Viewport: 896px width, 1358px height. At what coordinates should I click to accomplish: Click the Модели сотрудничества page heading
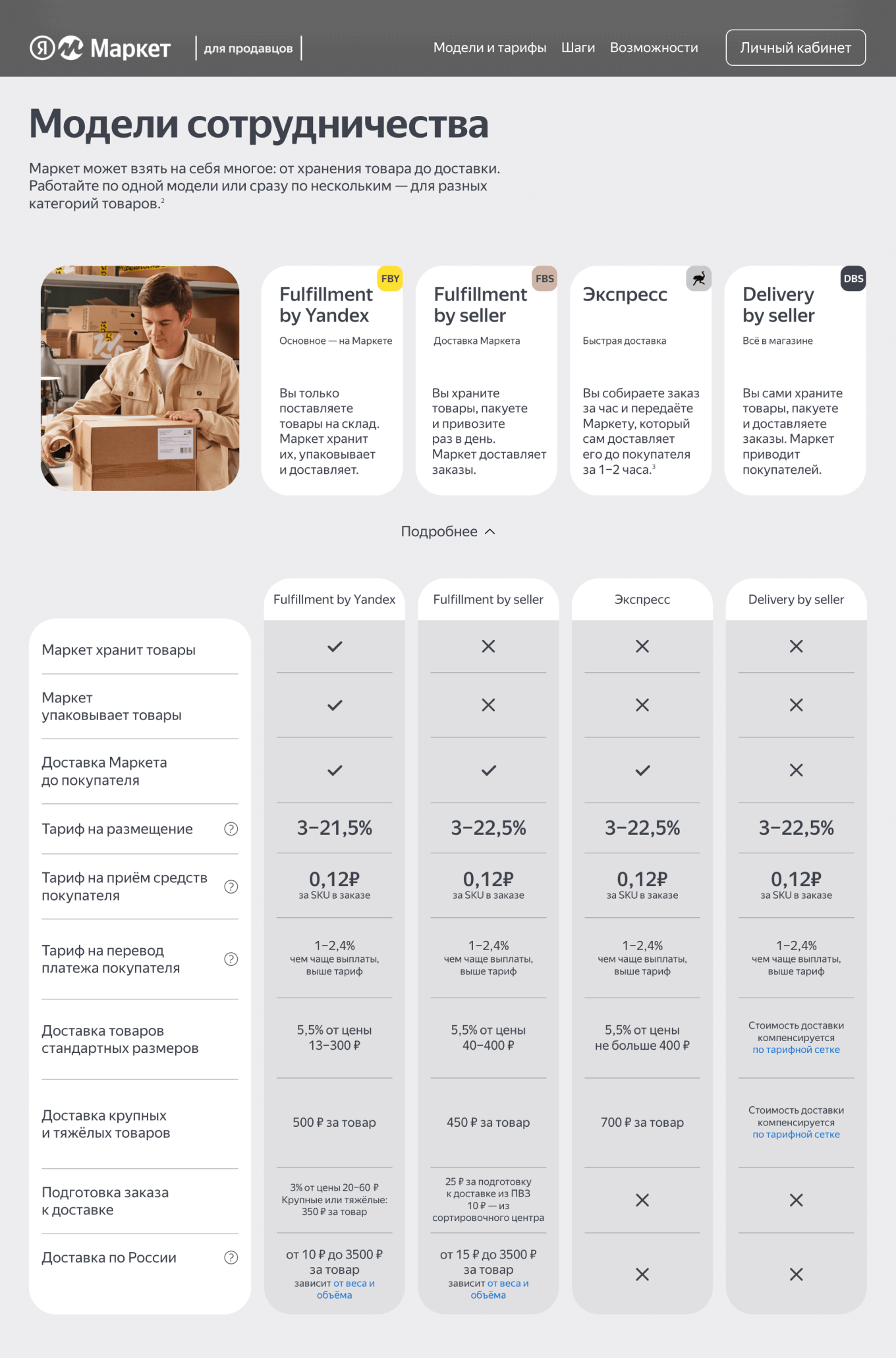[259, 124]
